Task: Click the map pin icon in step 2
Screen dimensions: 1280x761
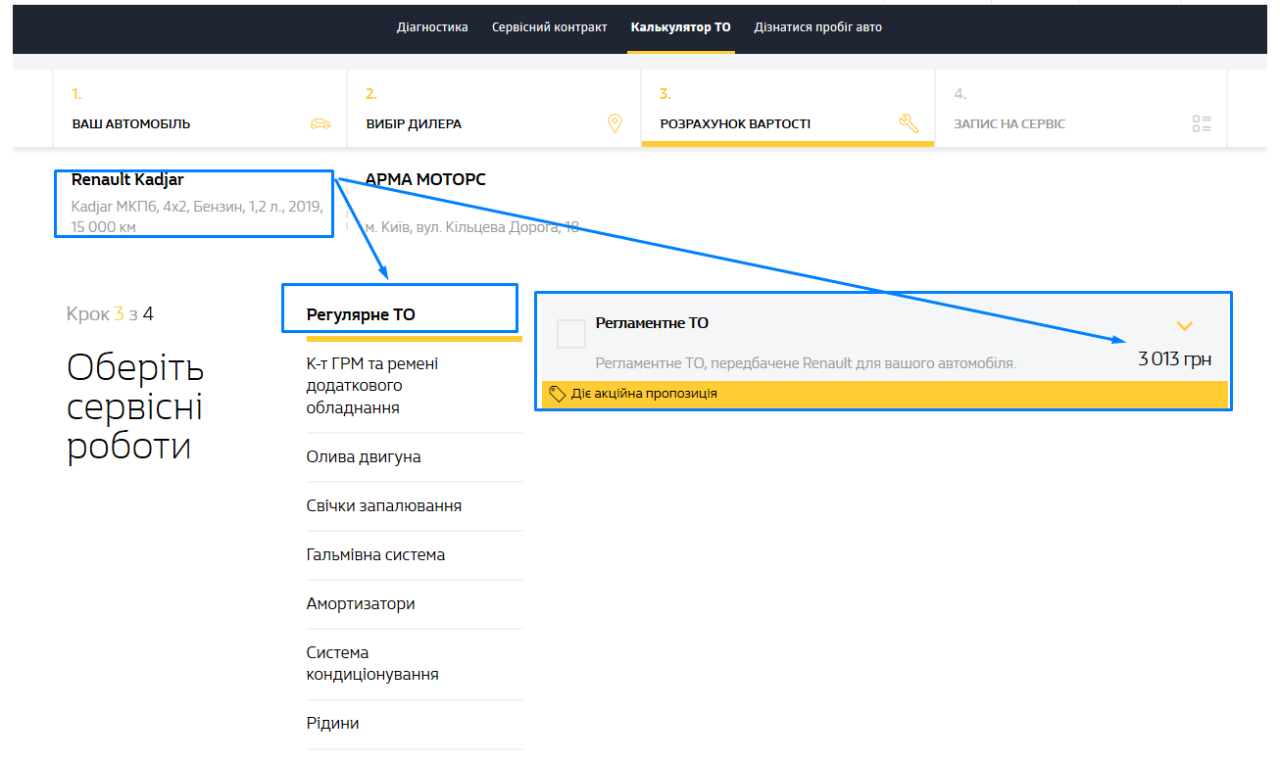Action: click(x=615, y=124)
